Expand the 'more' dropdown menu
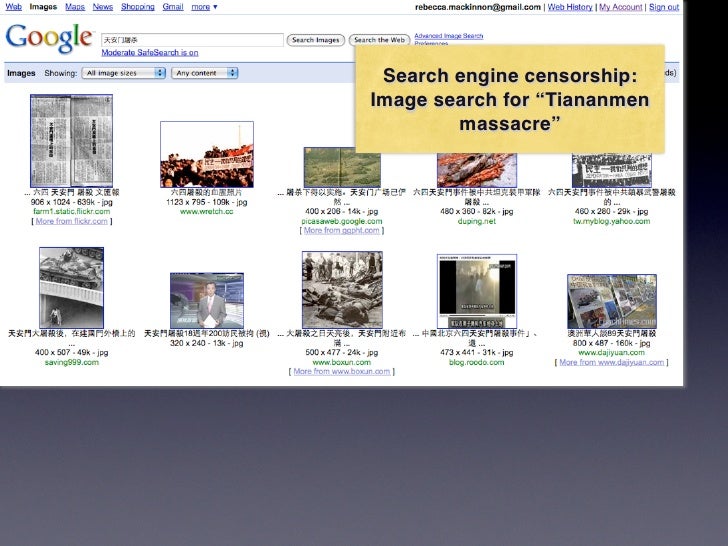Screen dimensions: 728x546 click(204, 7)
